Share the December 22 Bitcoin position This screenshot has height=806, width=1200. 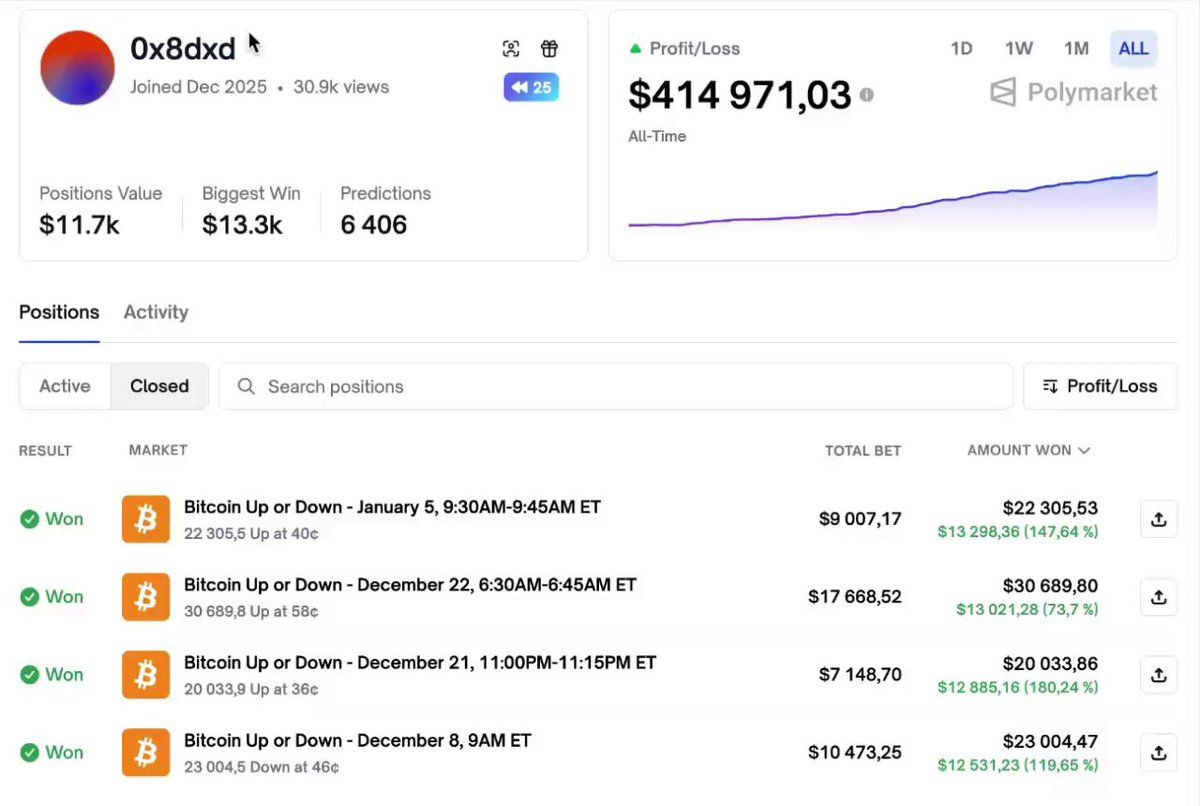(x=1158, y=597)
